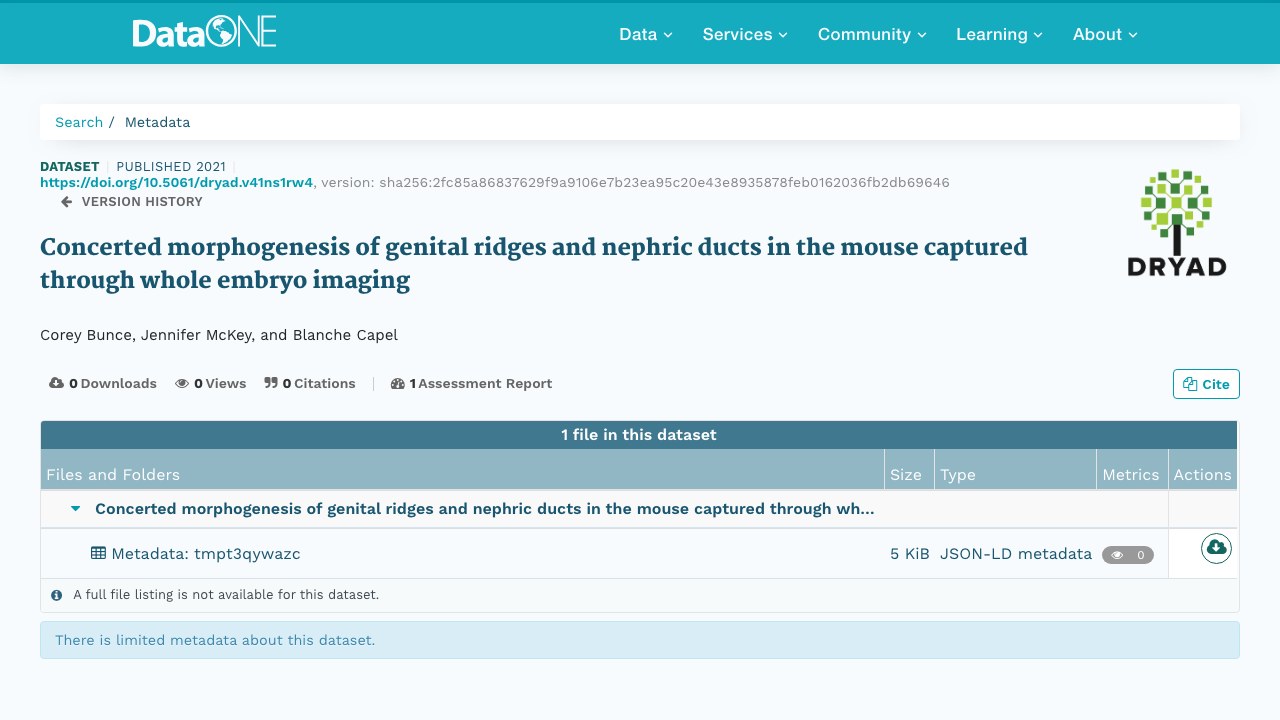1280x720 pixels.
Task: Click the info icon beside file listing note
Action: 57,595
